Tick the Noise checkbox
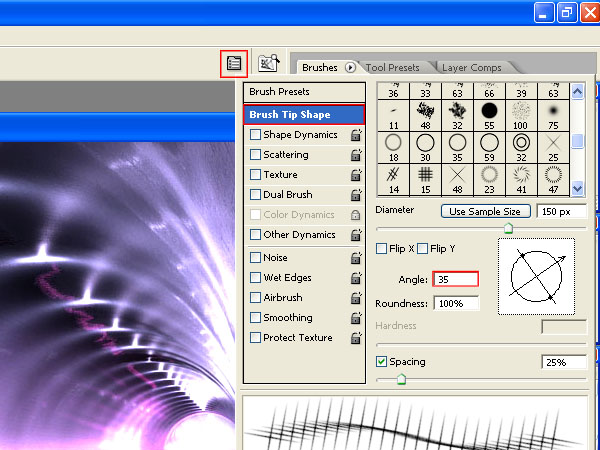The height and width of the screenshot is (450, 600). click(x=255, y=258)
